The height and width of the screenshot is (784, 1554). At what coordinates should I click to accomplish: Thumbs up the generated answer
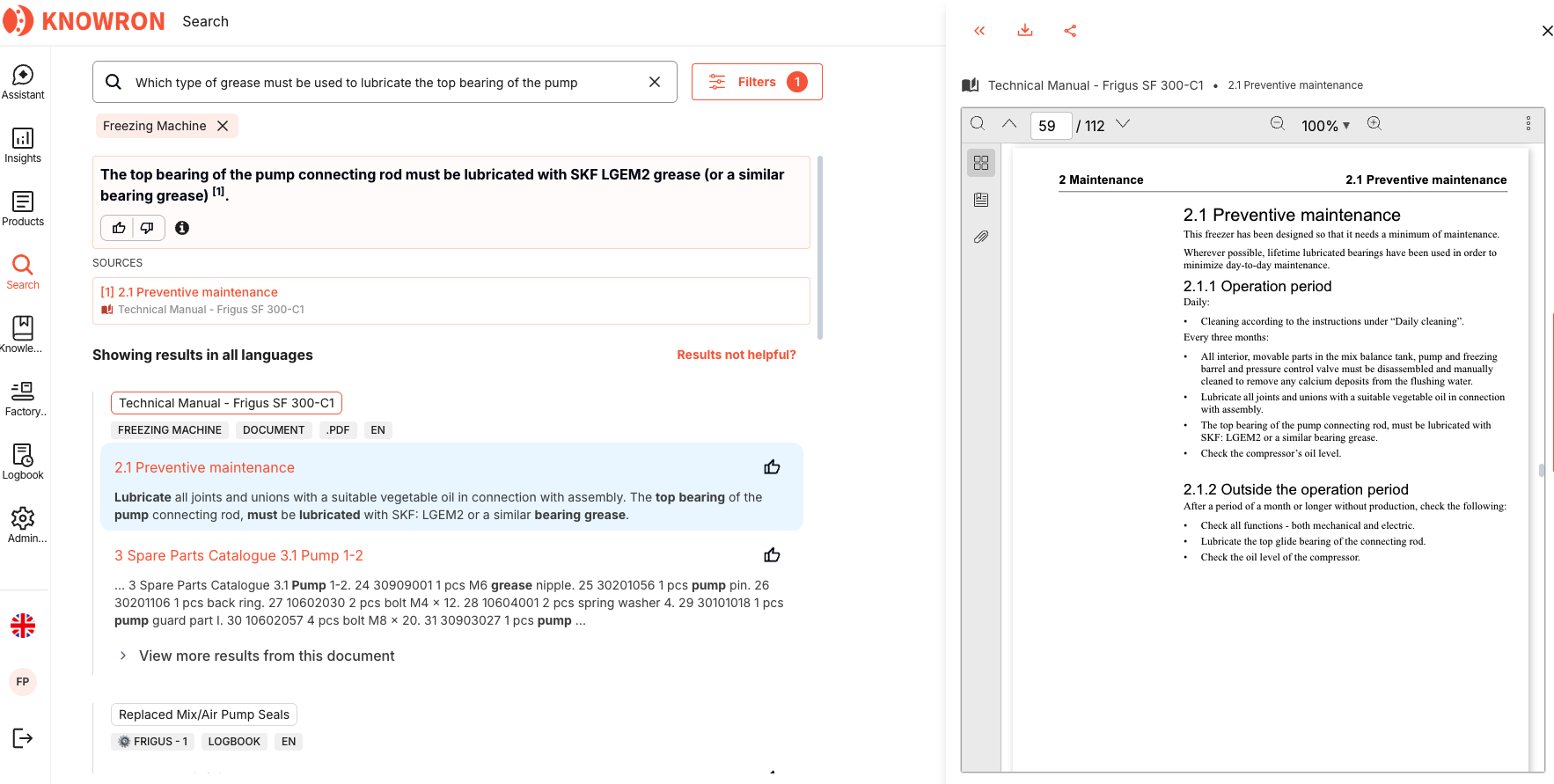119,228
